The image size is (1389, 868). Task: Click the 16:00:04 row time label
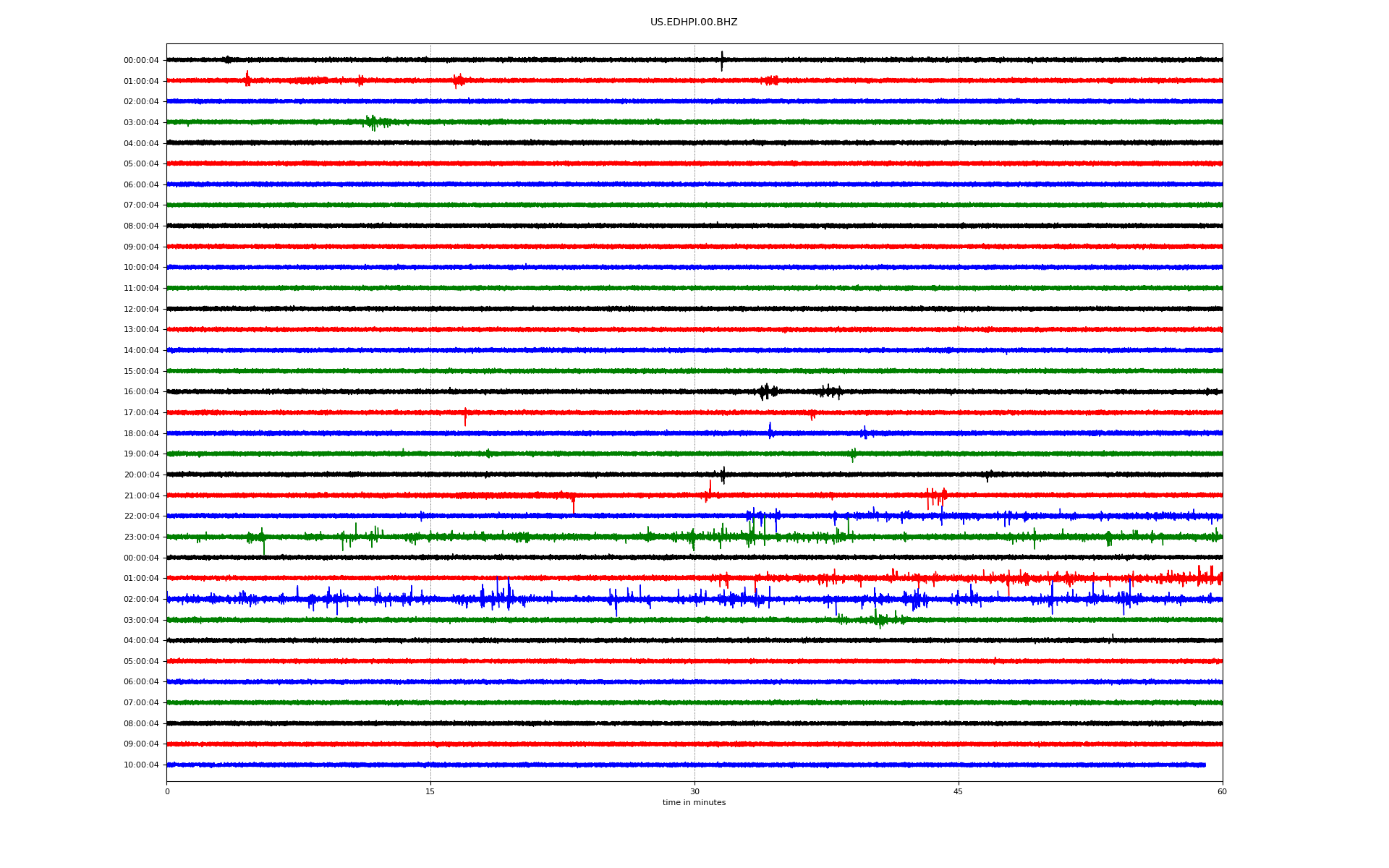[141, 392]
